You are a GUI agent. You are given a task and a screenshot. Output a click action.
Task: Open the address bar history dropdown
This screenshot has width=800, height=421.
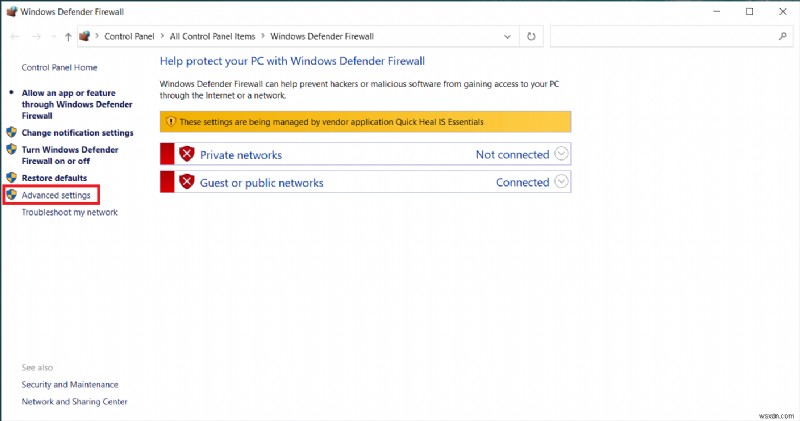[507, 37]
